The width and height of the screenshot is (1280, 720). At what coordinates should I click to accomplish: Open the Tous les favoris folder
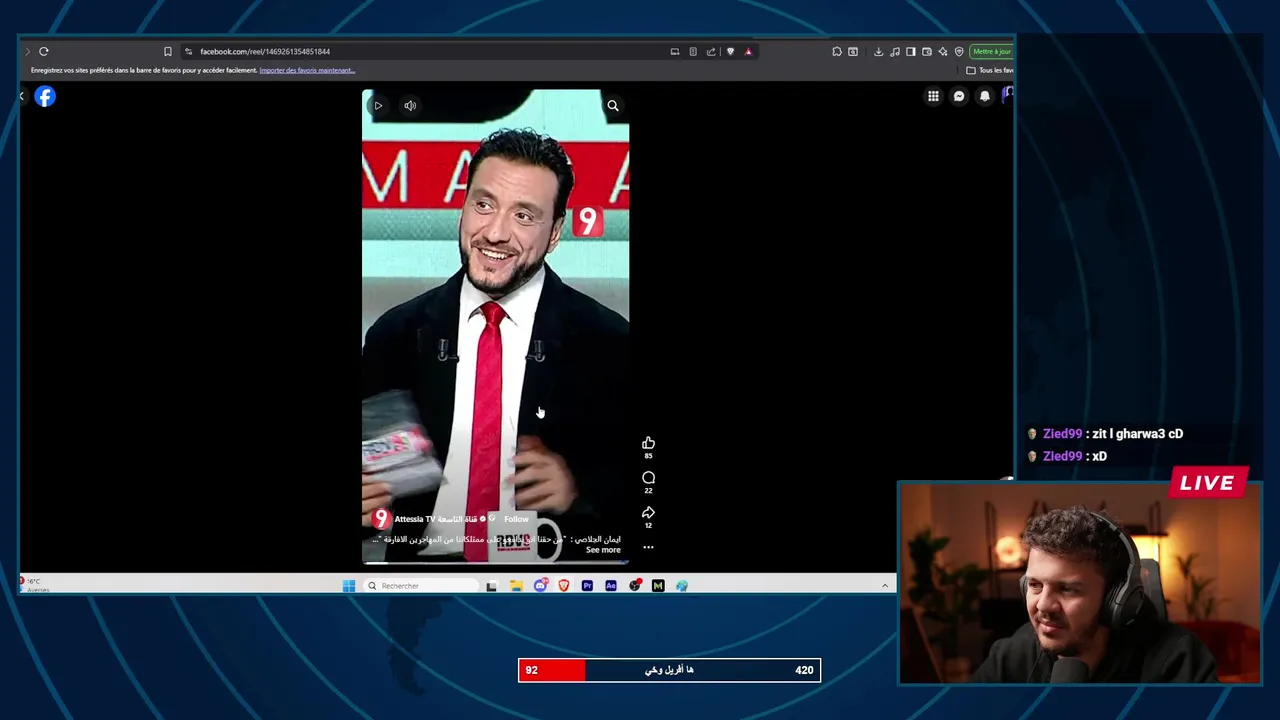click(990, 70)
